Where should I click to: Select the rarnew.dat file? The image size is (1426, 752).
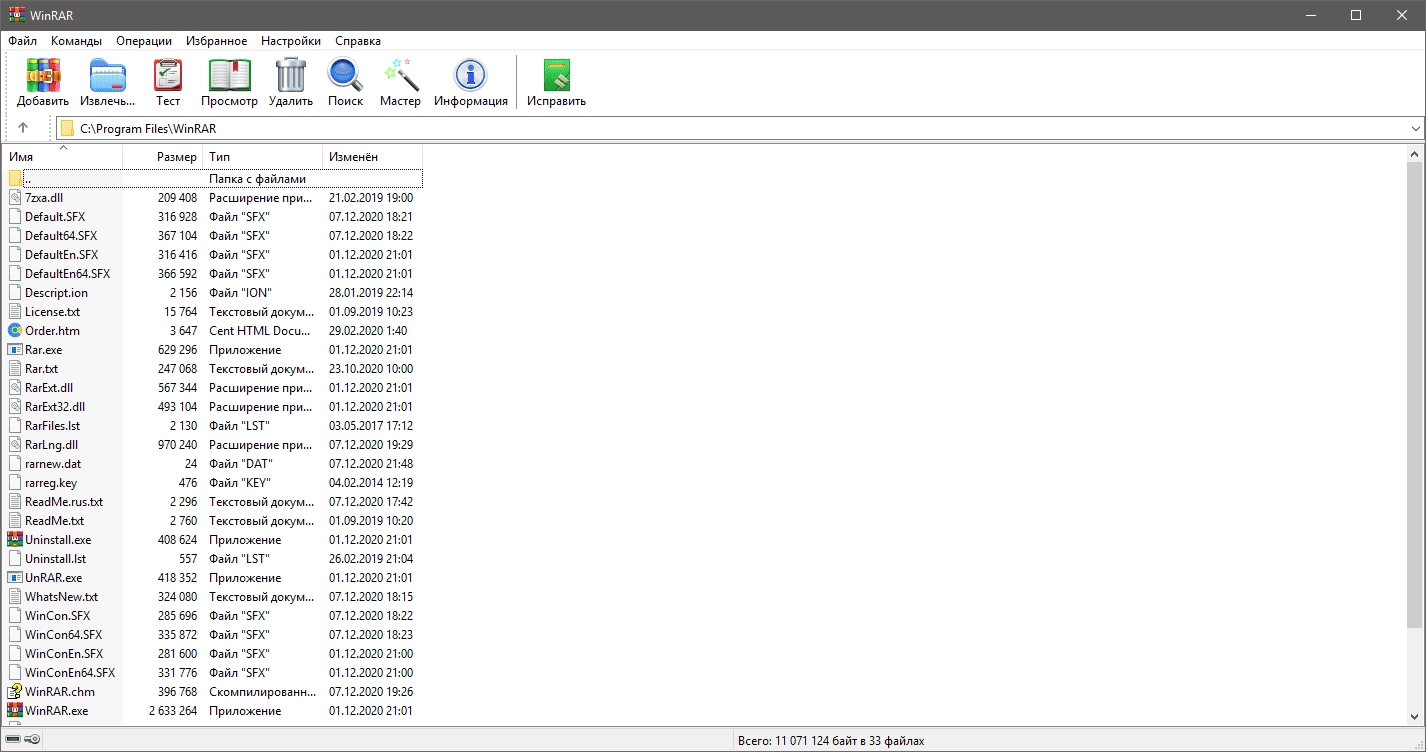(x=51, y=463)
